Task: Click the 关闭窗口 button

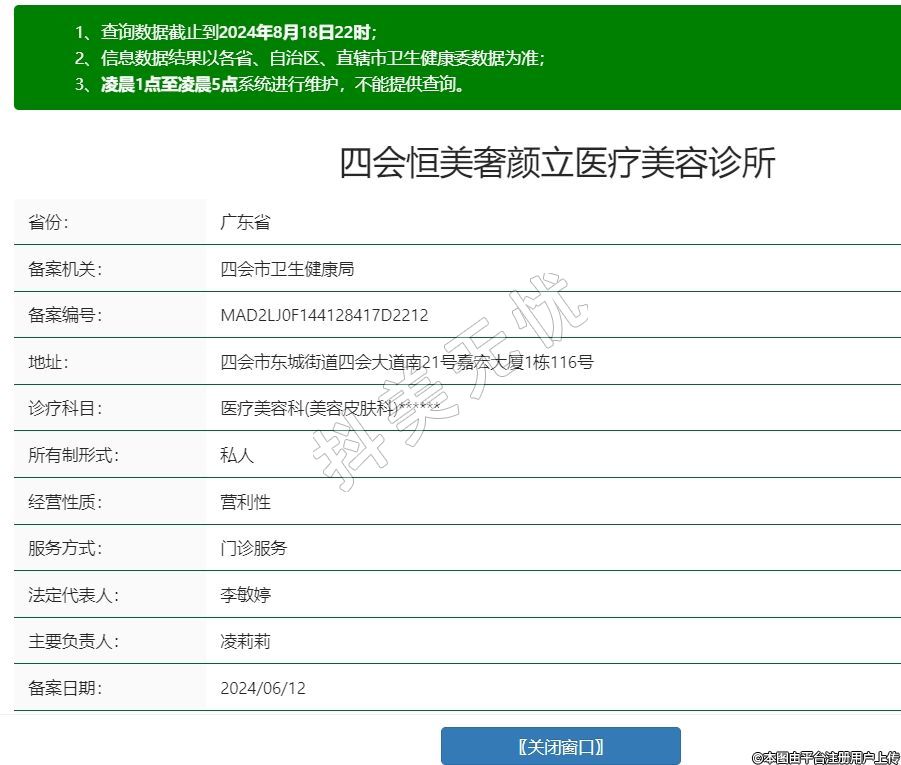Action: 560,746
